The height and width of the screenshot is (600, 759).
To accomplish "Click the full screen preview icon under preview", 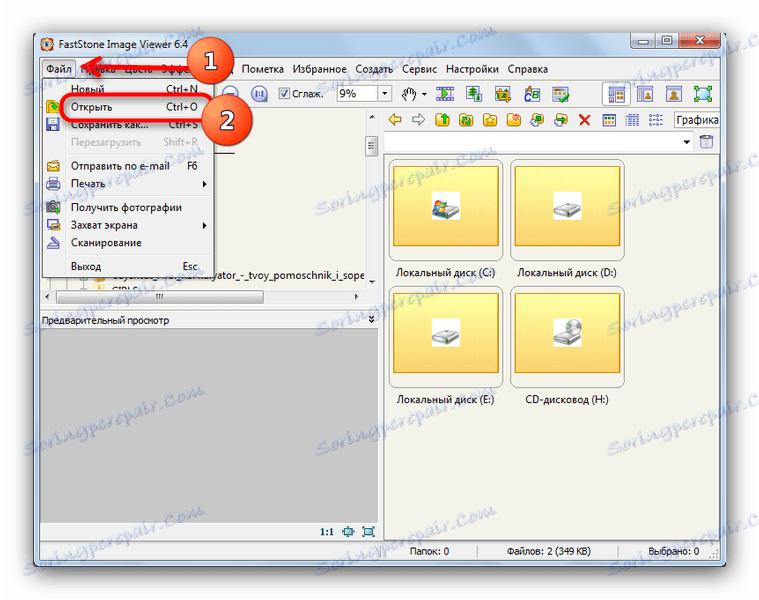I will point(368,532).
